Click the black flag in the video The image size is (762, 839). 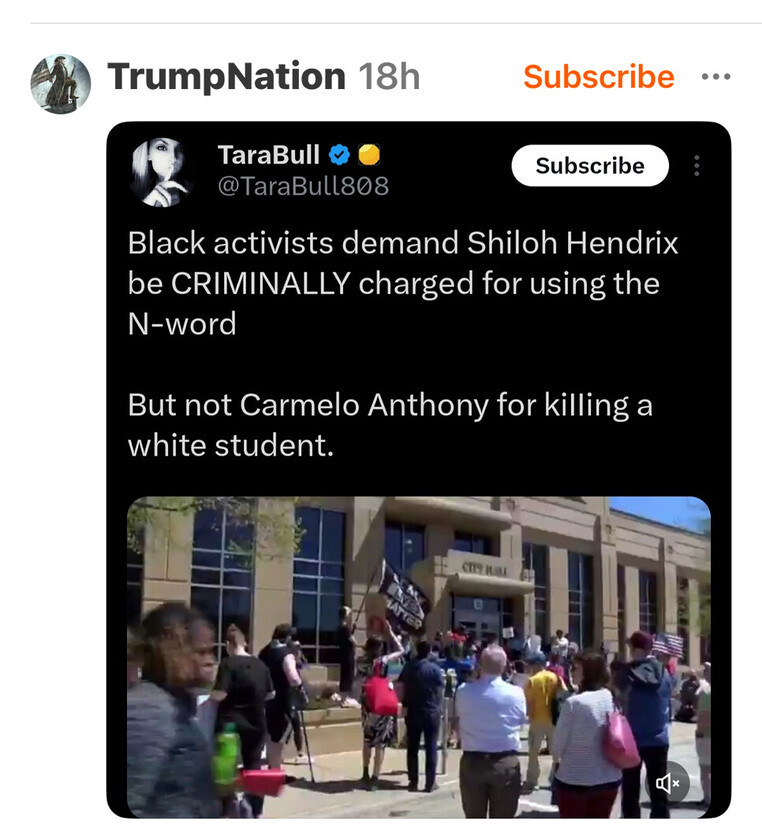coord(403,599)
